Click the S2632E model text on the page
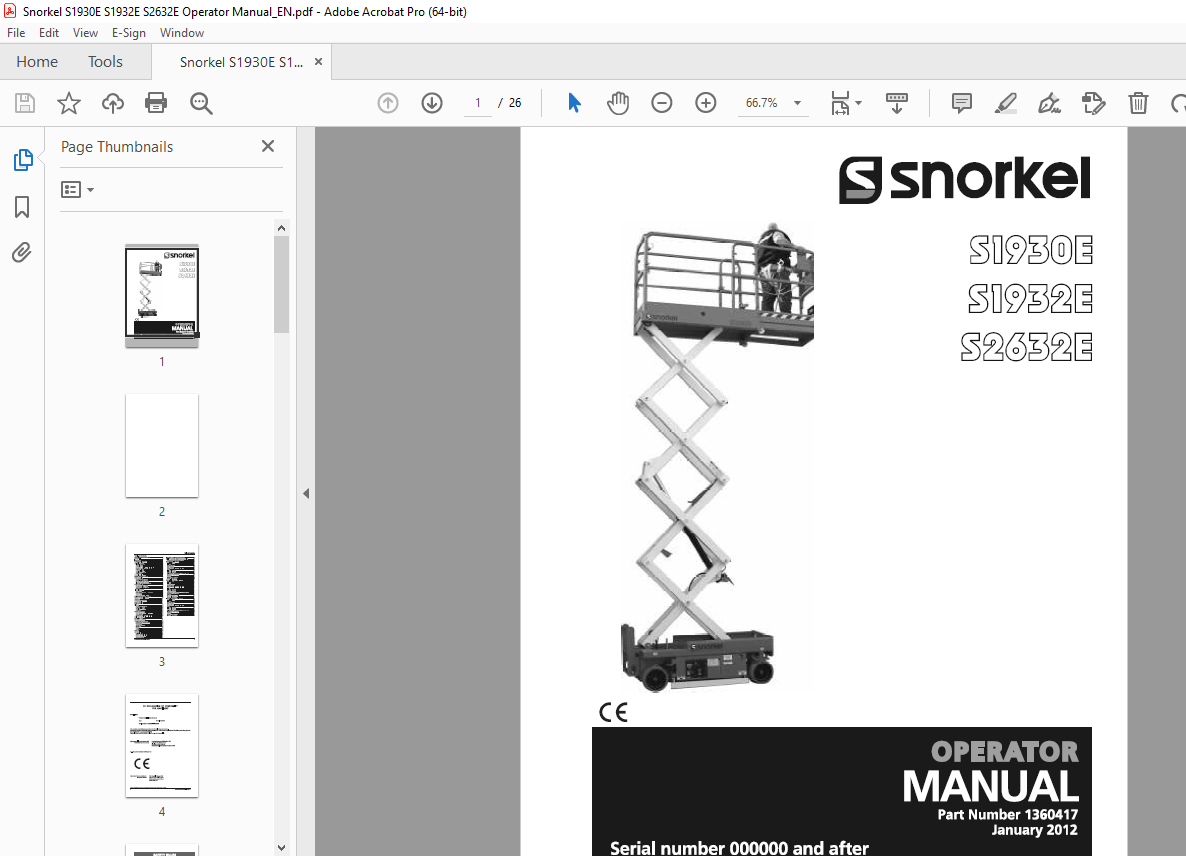 pyautogui.click(x=1027, y=347)
